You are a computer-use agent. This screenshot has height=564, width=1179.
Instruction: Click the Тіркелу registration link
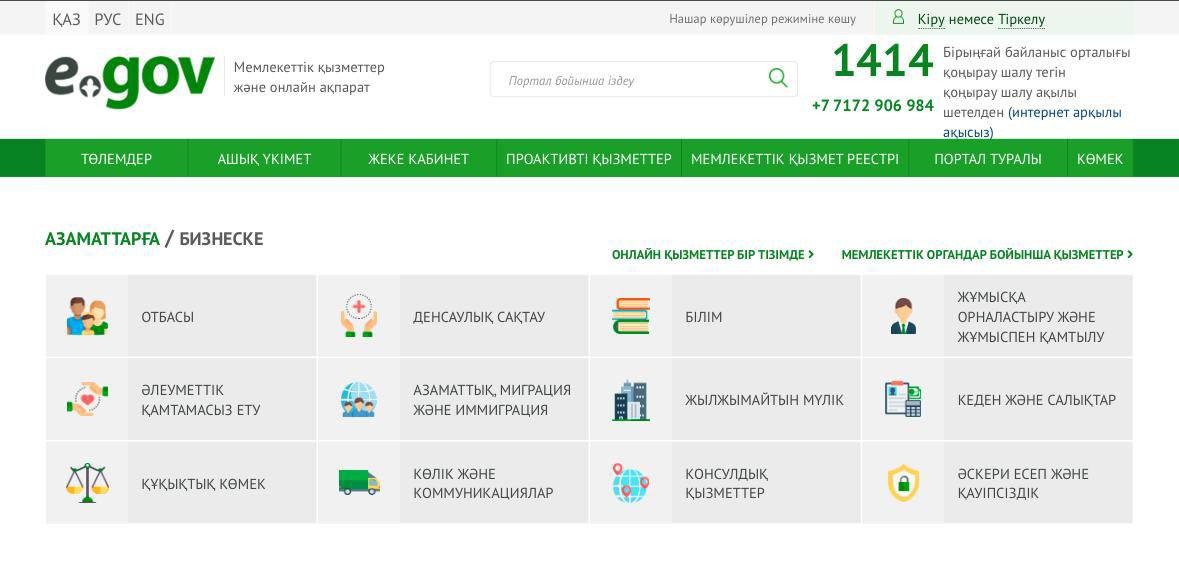(x=1021, y=20)
